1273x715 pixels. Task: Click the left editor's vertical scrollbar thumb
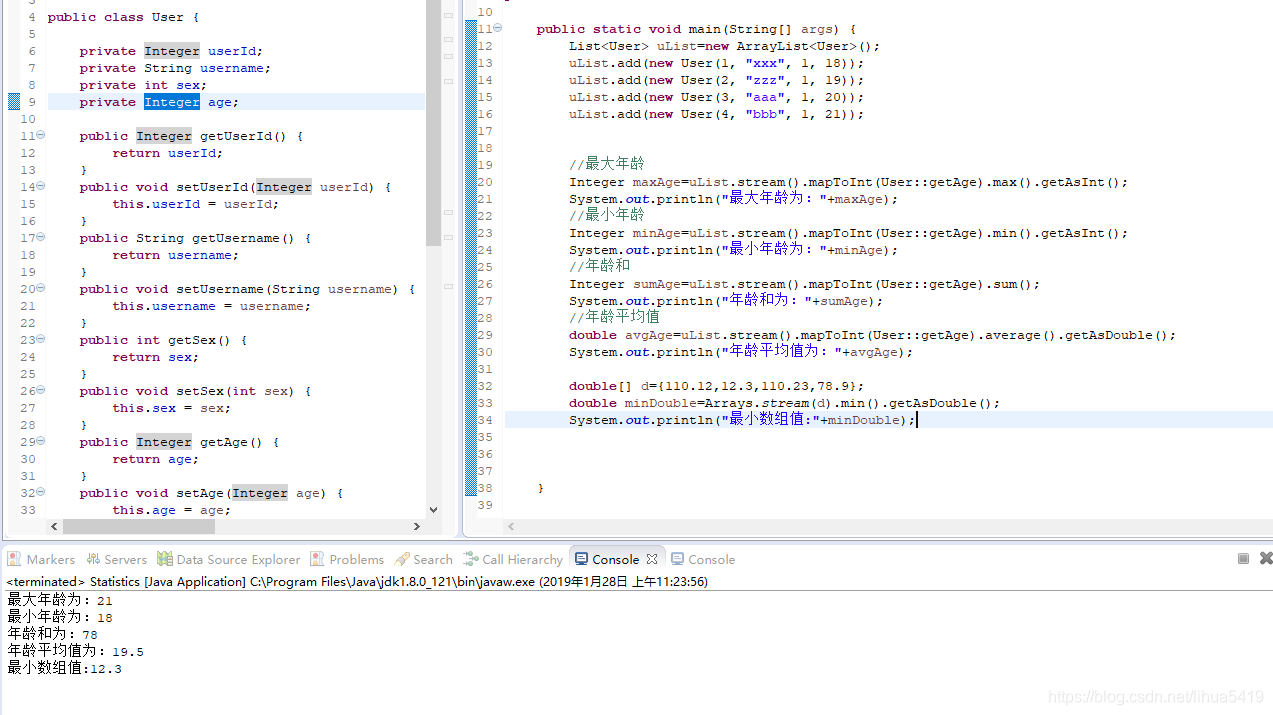click(x=433, y=123)
